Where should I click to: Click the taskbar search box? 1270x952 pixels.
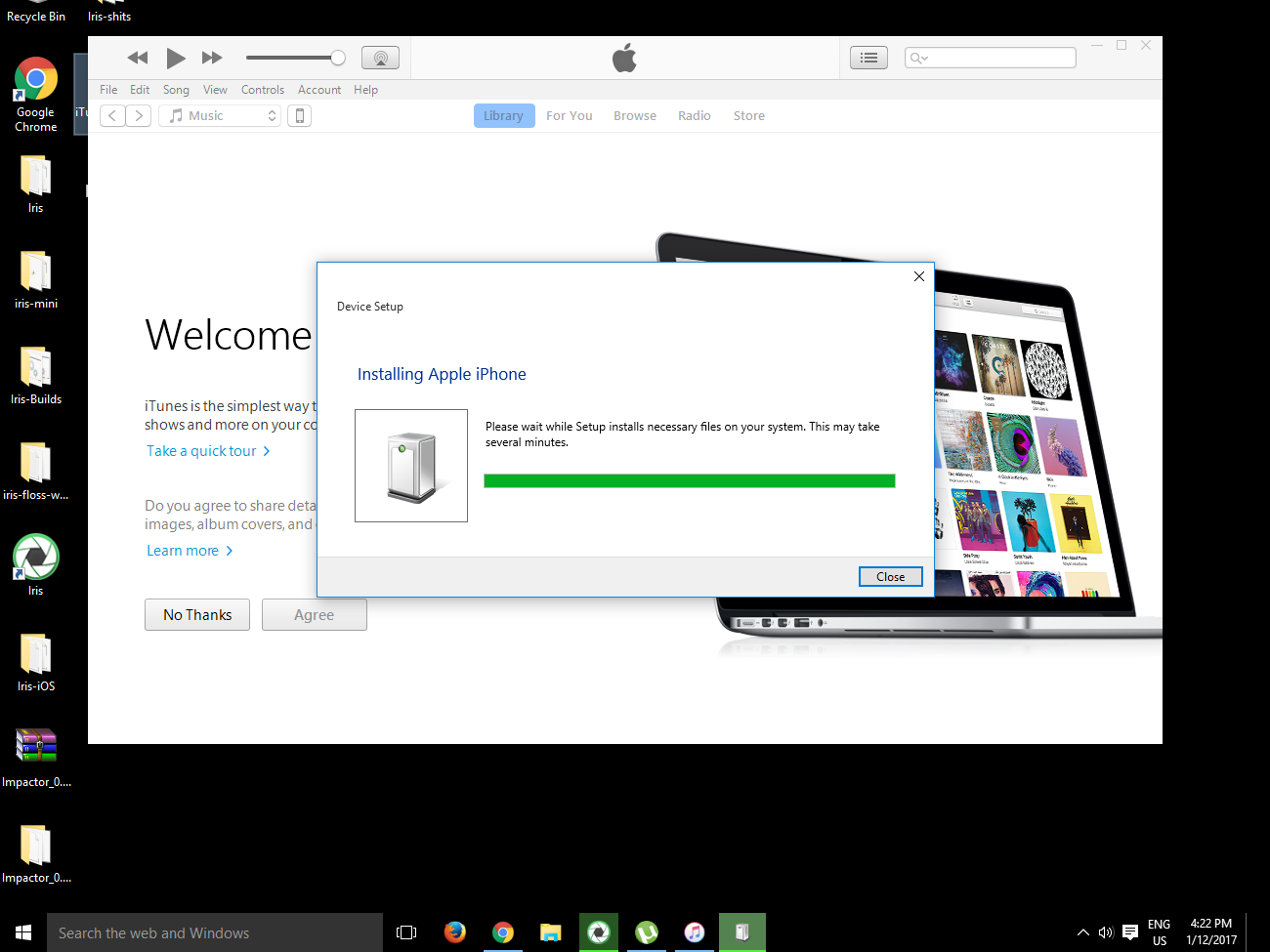pos(215,932)
